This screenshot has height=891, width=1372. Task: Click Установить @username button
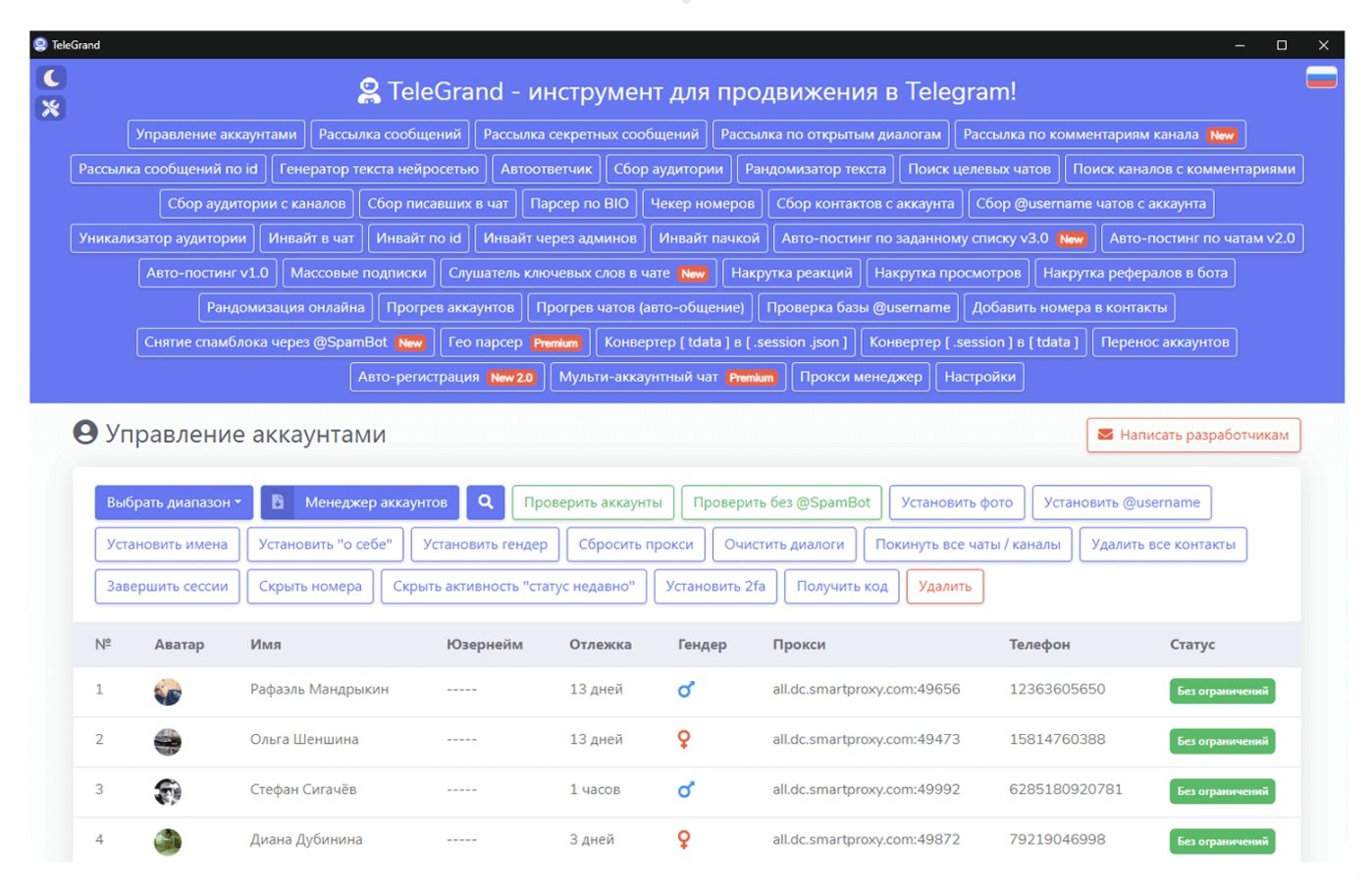tap(1122, 502)
